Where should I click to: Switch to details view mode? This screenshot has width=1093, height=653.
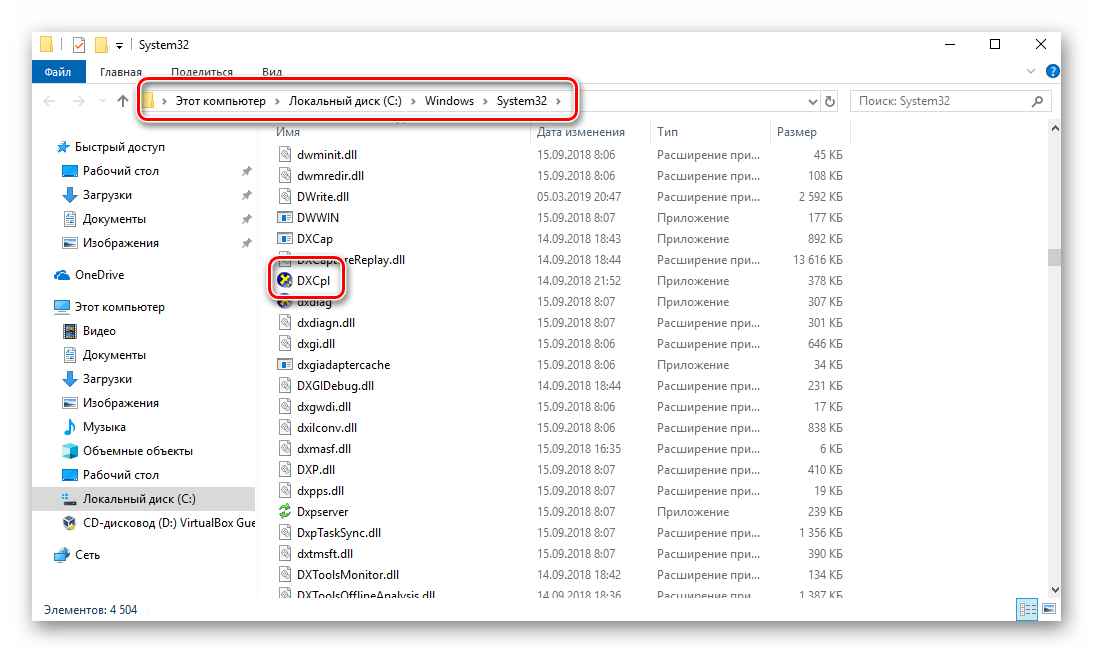pos(1027,608)
